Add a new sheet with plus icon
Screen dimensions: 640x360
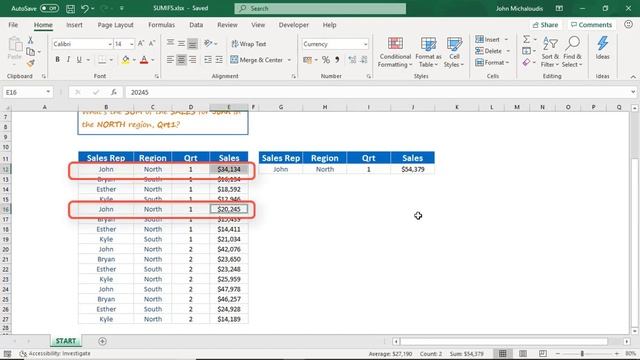coord(102,341)
